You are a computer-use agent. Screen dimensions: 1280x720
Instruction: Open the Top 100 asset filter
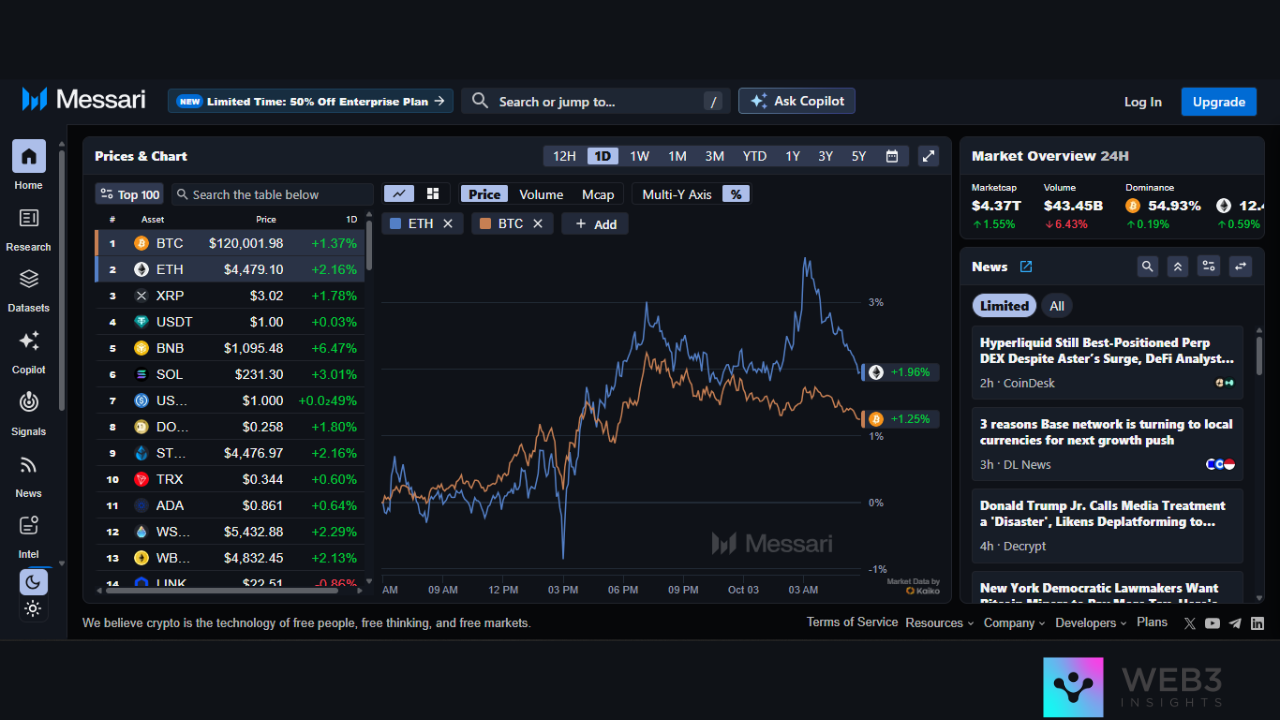click(x=129, y=194)
